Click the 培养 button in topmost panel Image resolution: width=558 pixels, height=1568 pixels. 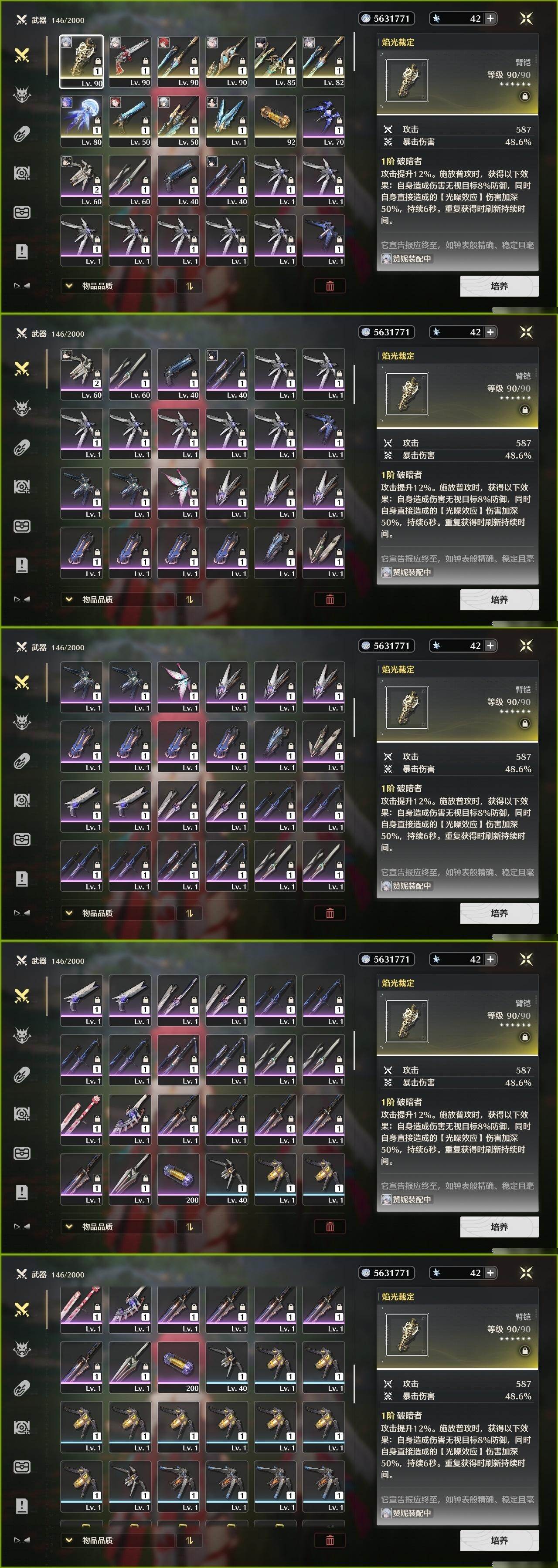(x=499, y=286)
